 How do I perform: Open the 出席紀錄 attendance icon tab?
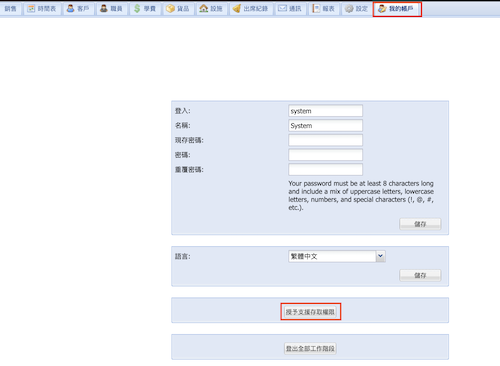pyautogui.click(x=251, y=9)
